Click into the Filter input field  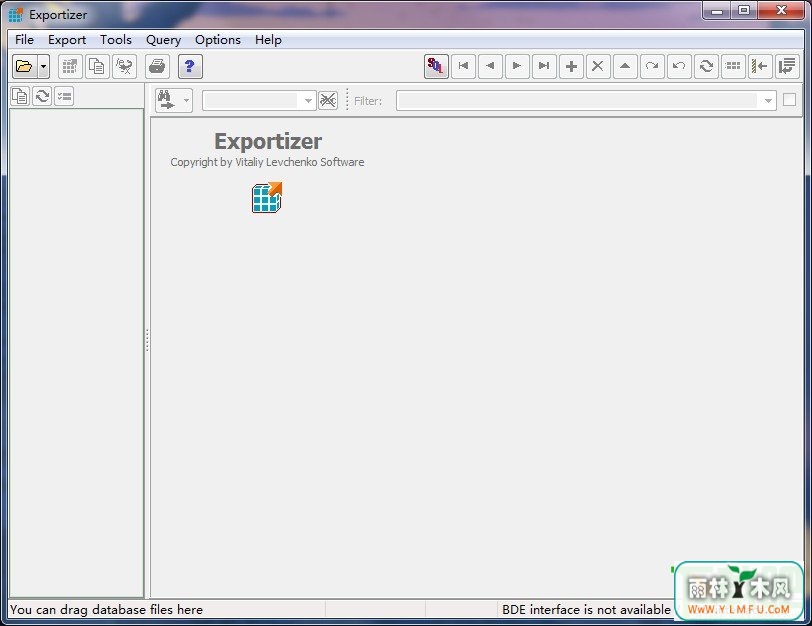[579, 100]
